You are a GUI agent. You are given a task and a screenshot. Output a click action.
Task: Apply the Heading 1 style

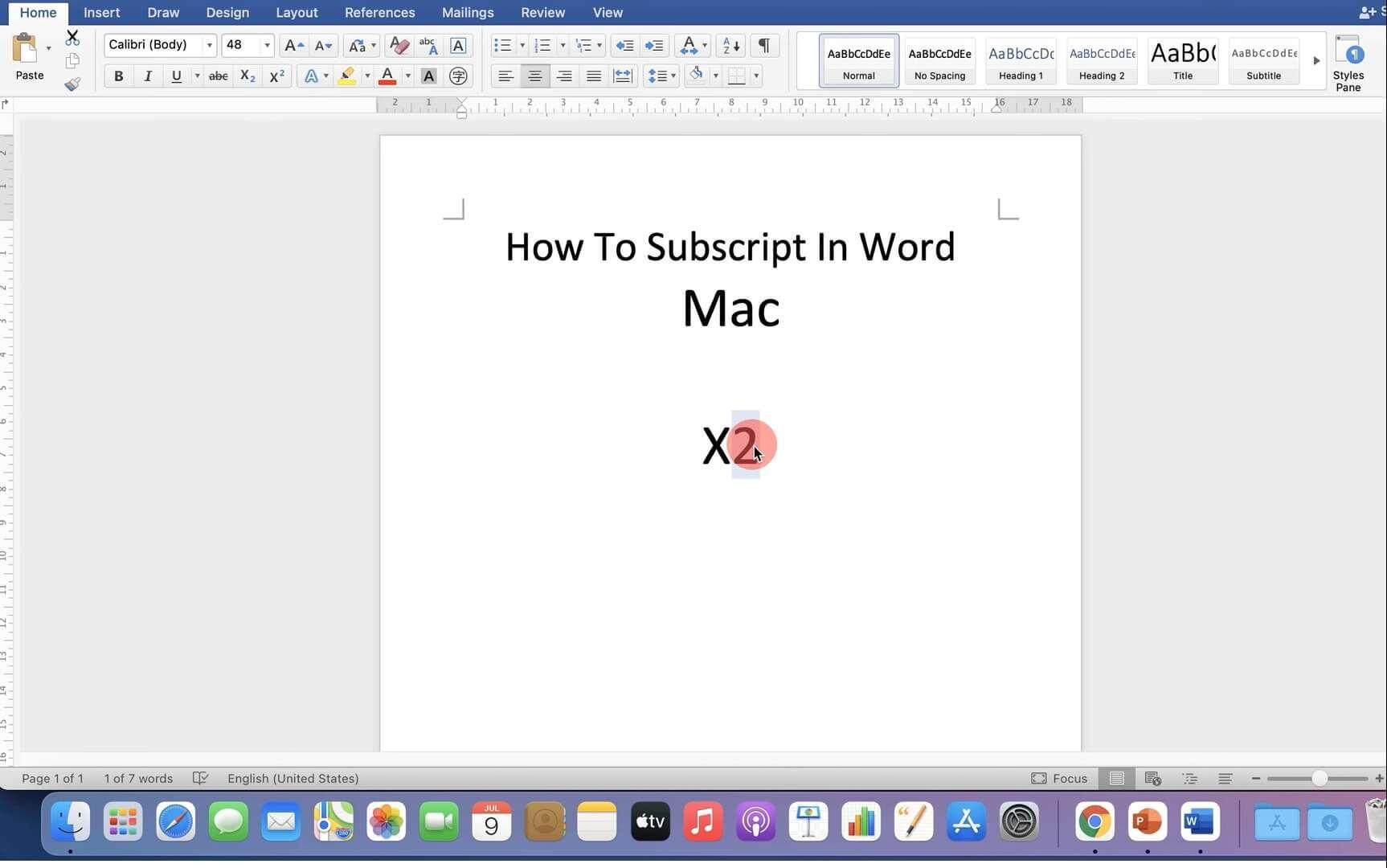1020,61
